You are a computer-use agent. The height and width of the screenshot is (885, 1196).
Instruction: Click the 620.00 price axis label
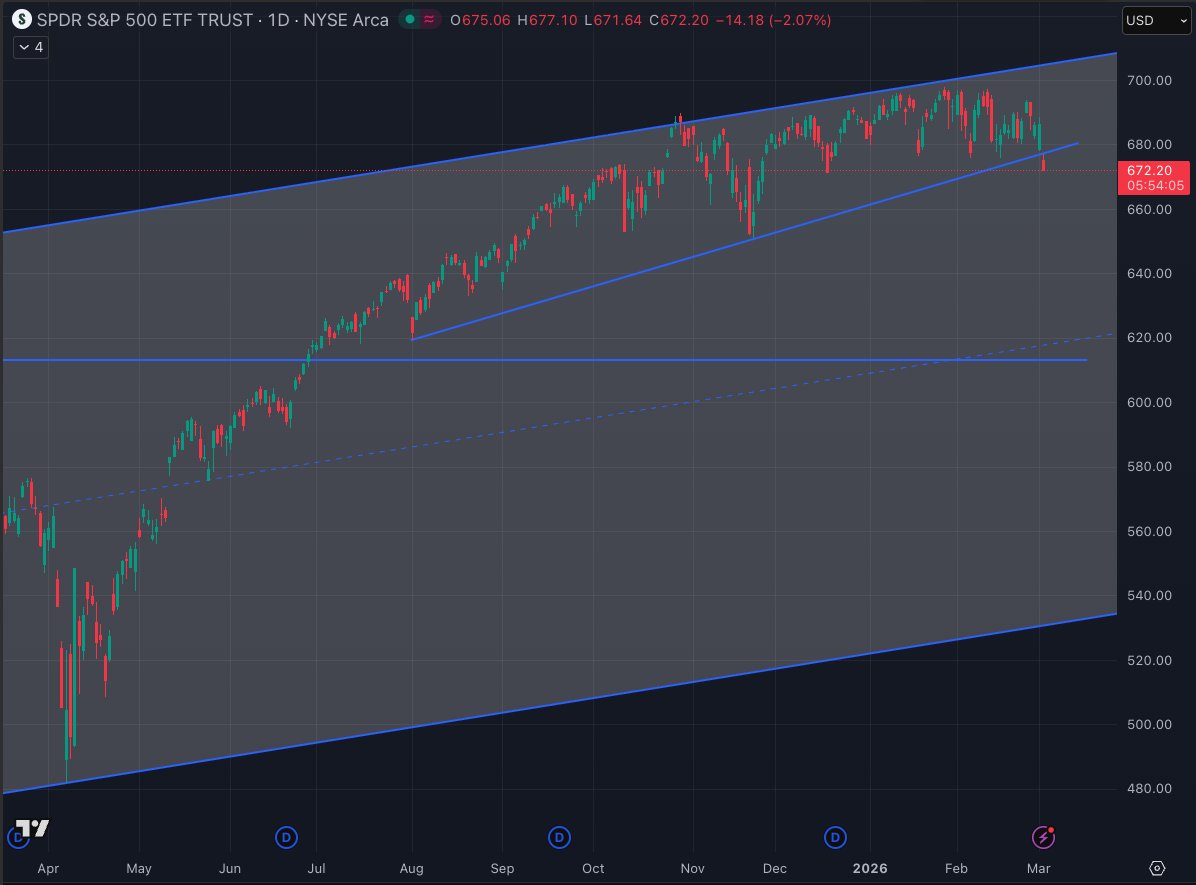[x=1149, y=337]
